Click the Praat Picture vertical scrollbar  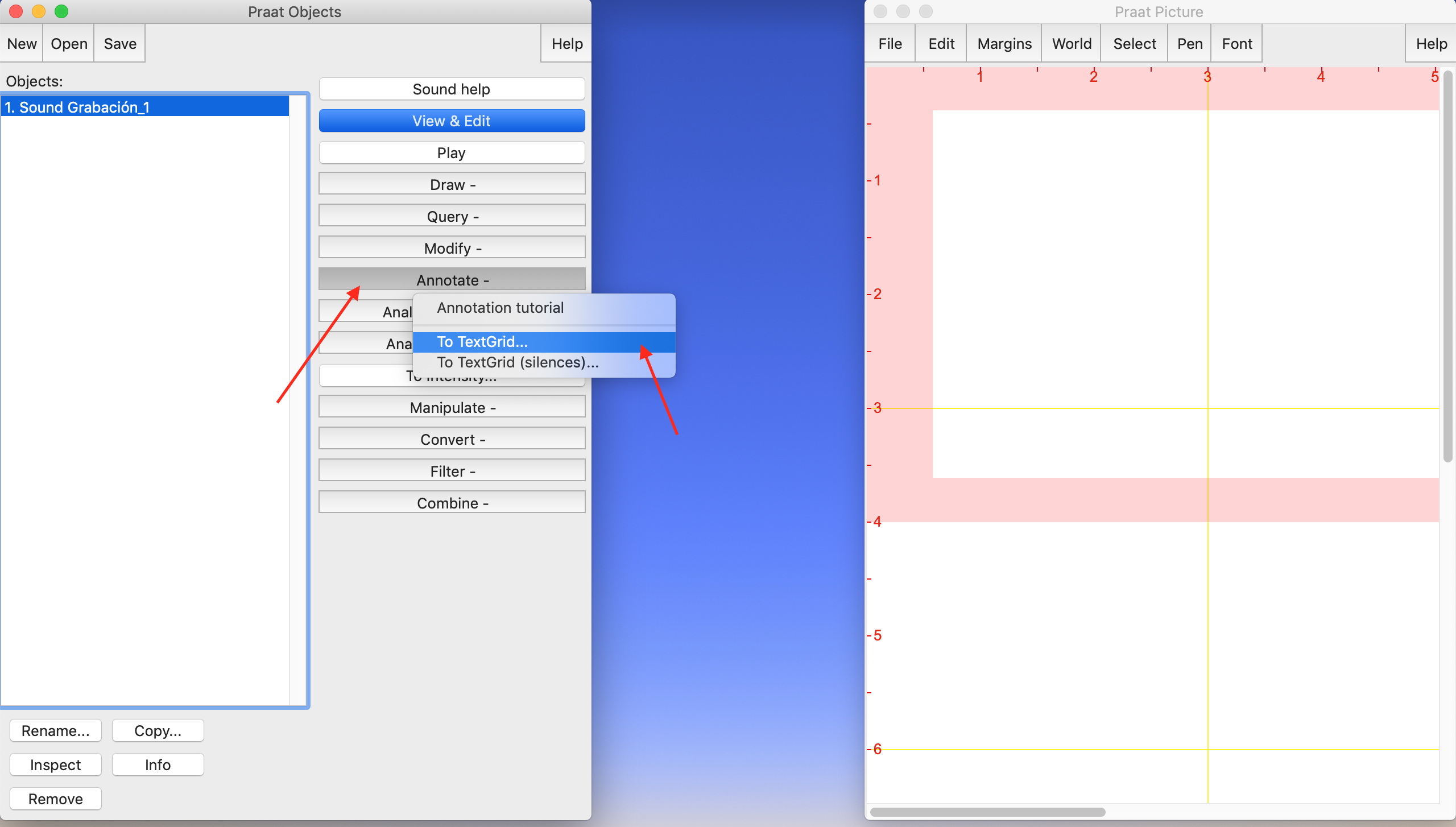click(1448, 267)
